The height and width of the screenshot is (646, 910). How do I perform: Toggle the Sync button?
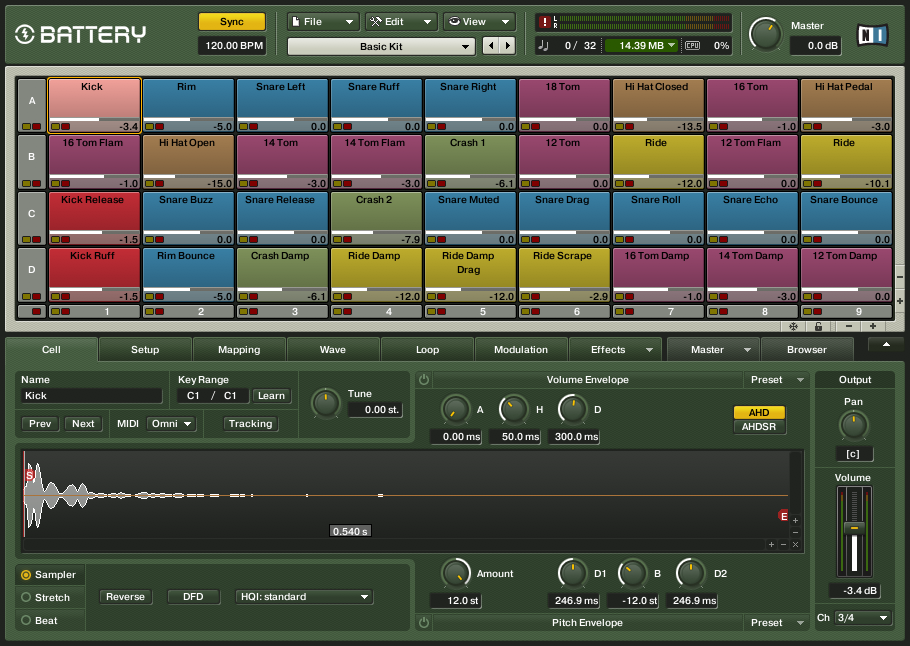[x=232, y=21]
